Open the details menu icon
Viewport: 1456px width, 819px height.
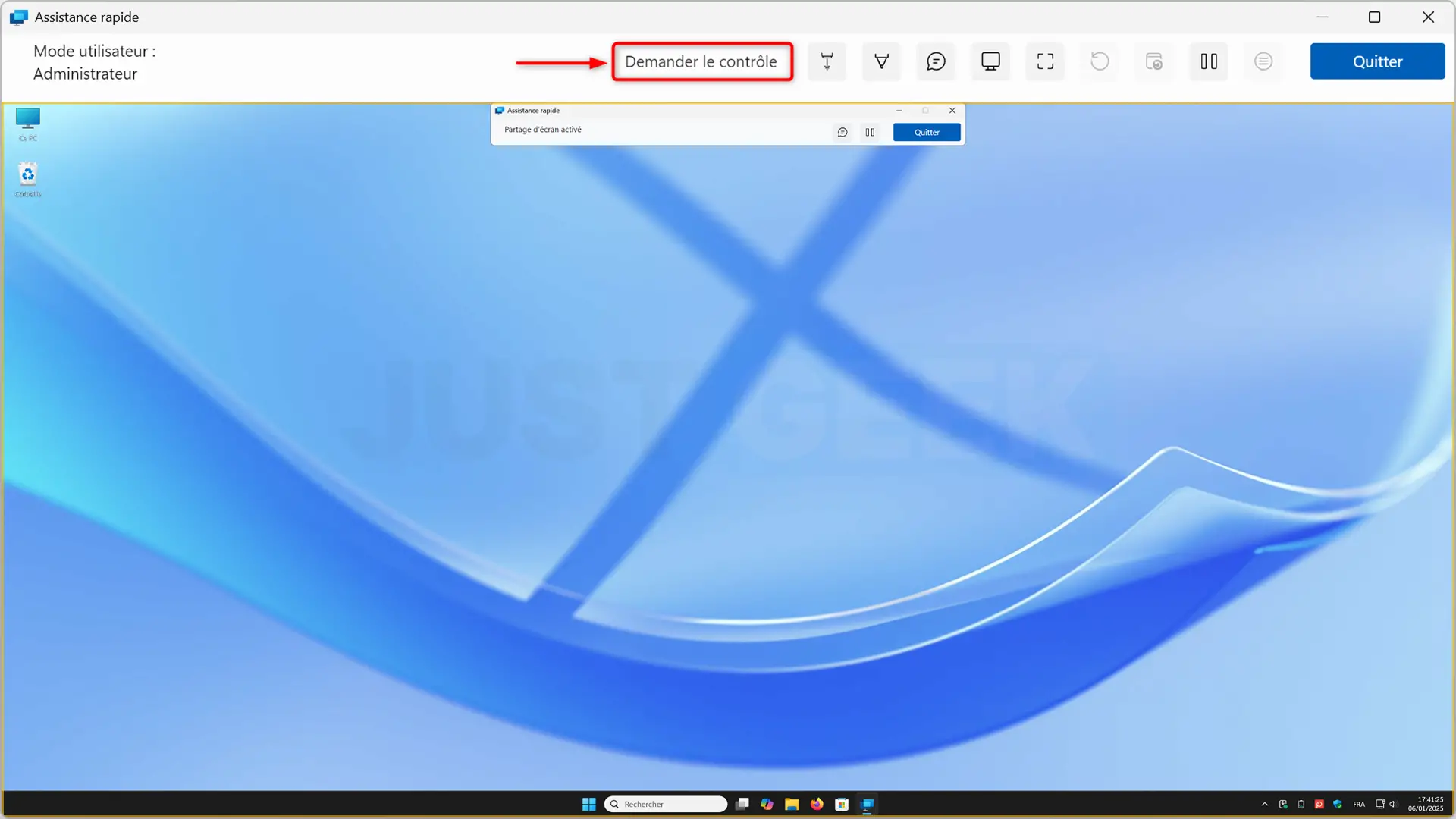point(1263,61)
